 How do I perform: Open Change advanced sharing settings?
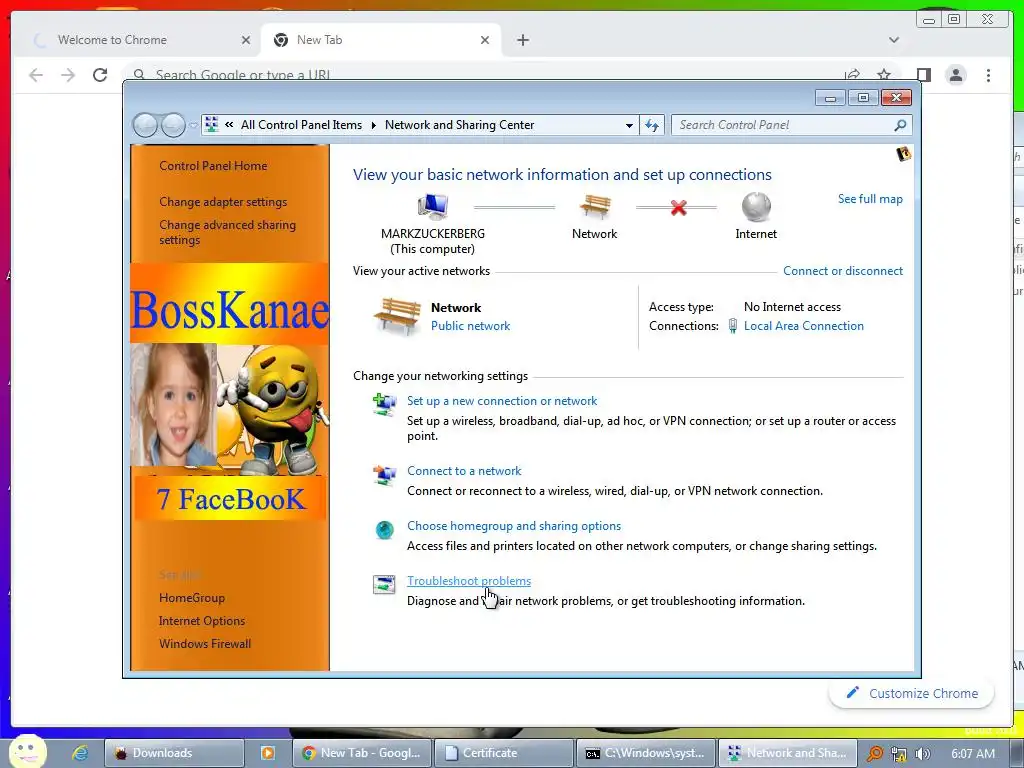click(x=227, y=232)
